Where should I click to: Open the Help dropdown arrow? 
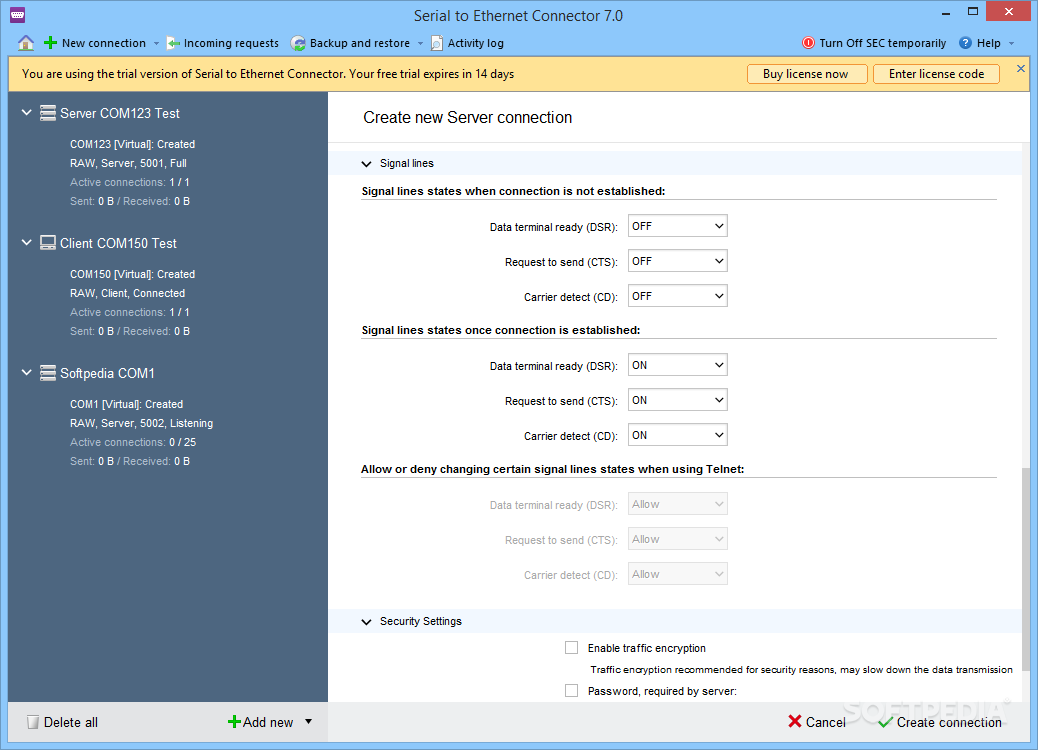click(1012, 44)
